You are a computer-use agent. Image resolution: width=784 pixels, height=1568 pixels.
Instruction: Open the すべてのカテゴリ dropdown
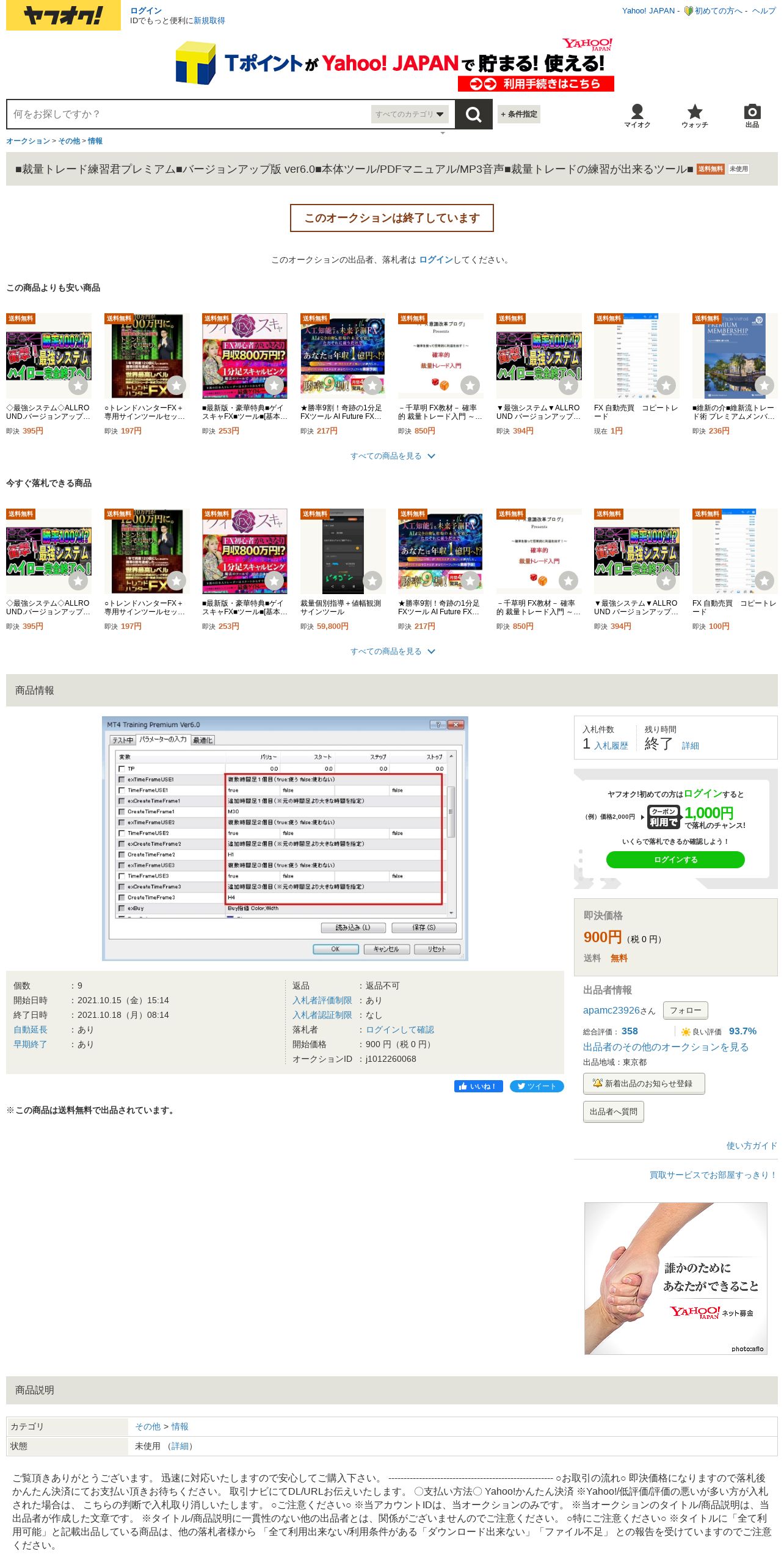pos(410,114)
